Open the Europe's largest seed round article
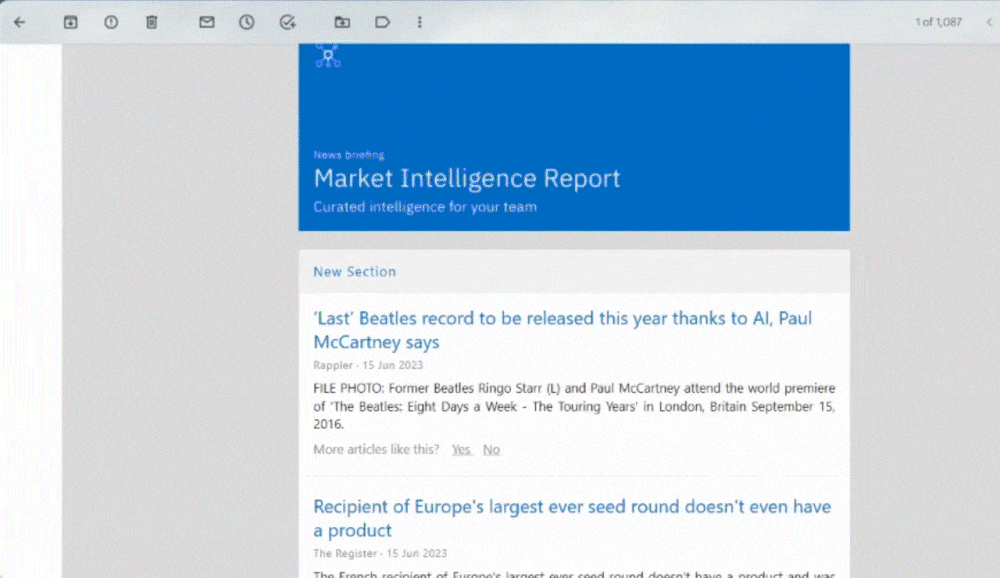 (x=572, y=518)
